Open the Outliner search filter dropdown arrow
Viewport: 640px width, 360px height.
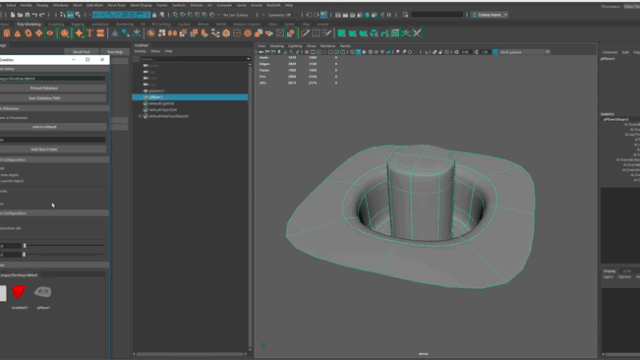[249, 59]
